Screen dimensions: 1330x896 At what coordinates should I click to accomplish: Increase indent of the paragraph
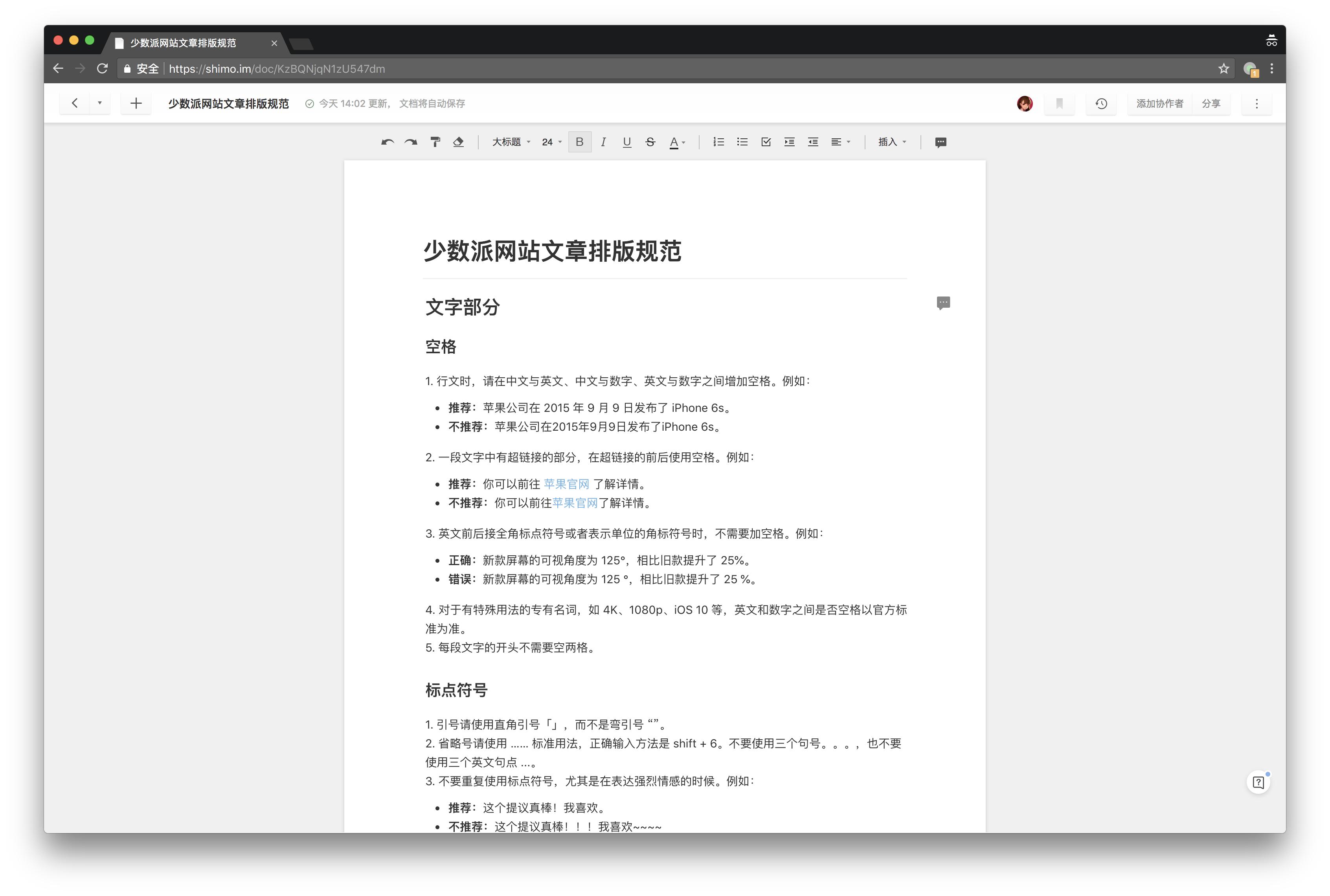pos(789,142)
